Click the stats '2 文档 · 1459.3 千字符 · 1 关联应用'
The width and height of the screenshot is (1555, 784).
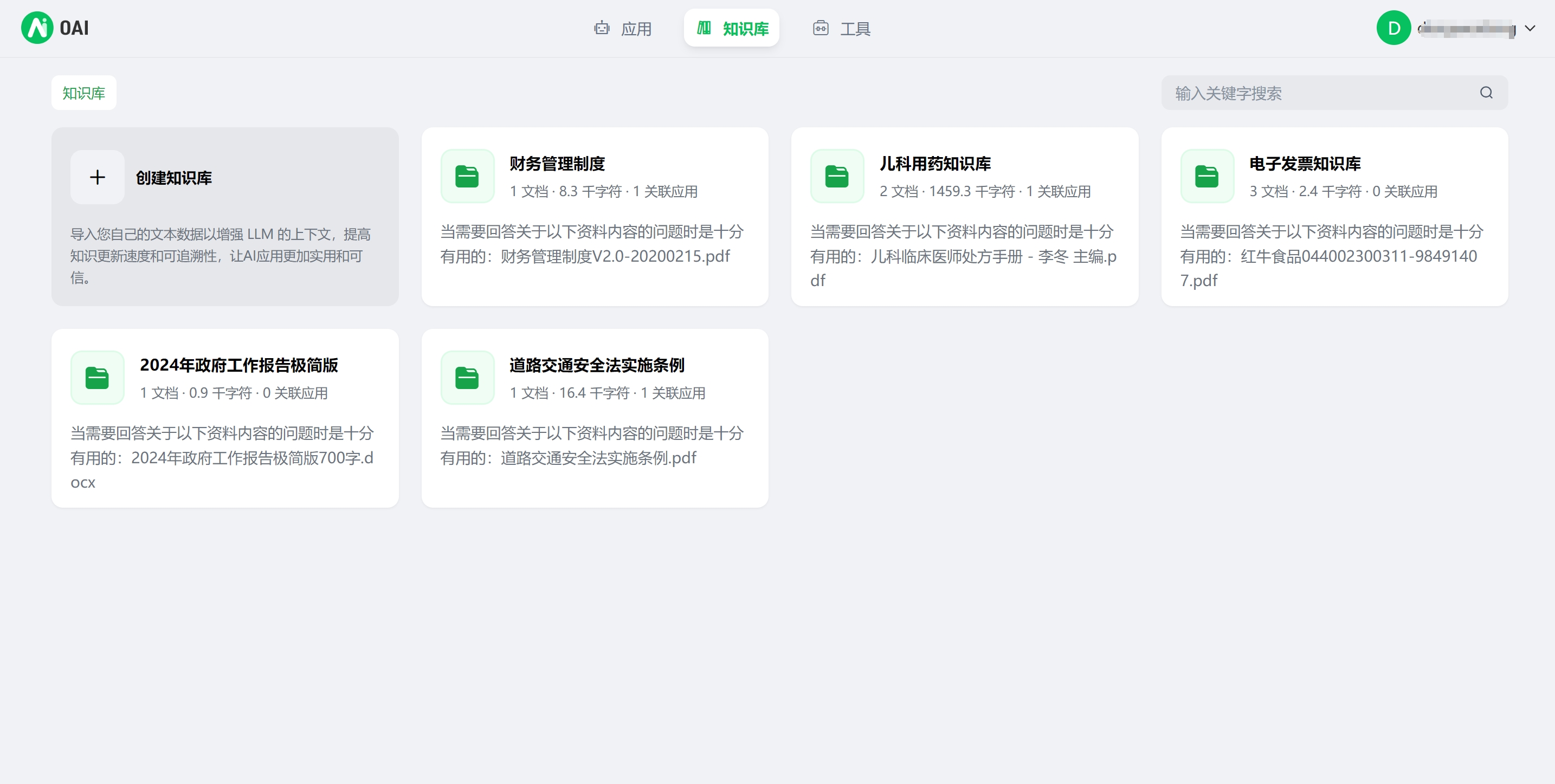[x=985, y=191]
